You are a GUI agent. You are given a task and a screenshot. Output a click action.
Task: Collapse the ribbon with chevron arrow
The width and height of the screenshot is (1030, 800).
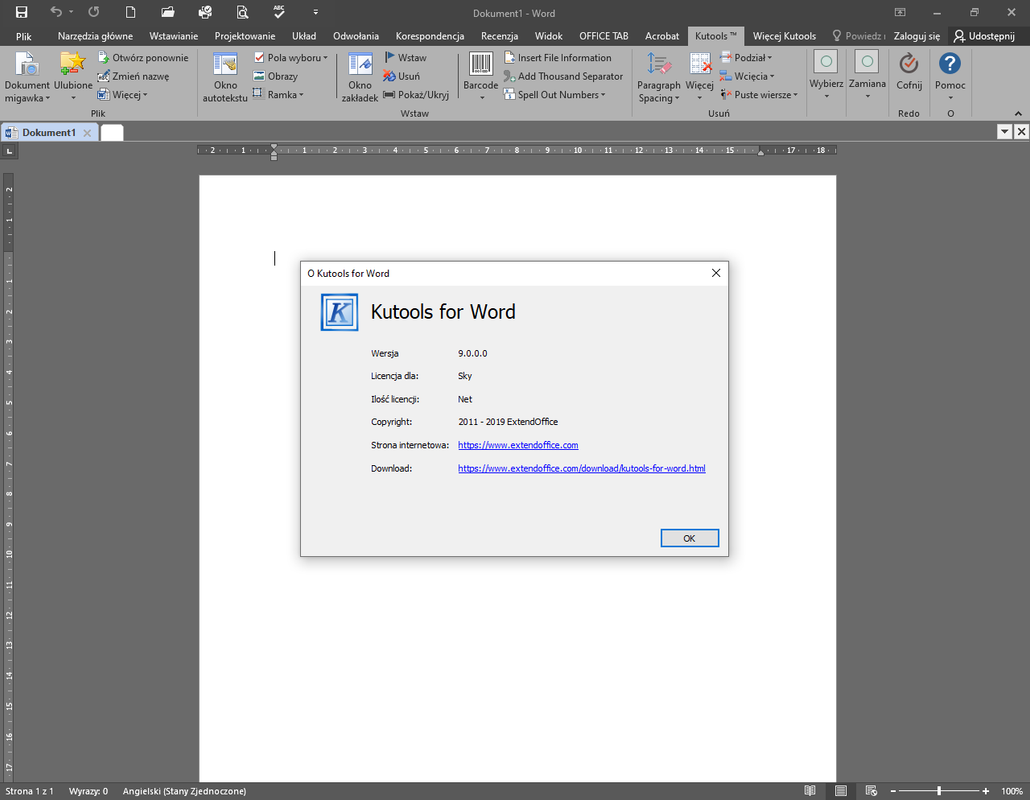point(1018,114)
